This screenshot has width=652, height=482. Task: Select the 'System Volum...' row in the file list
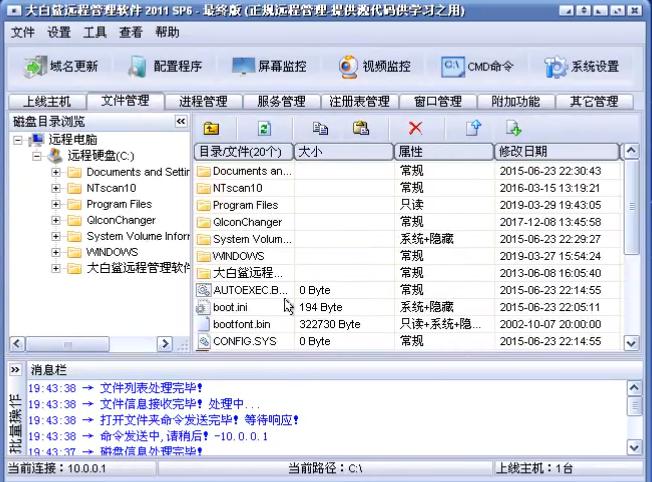pyautogui.click(x=408, y=239)
